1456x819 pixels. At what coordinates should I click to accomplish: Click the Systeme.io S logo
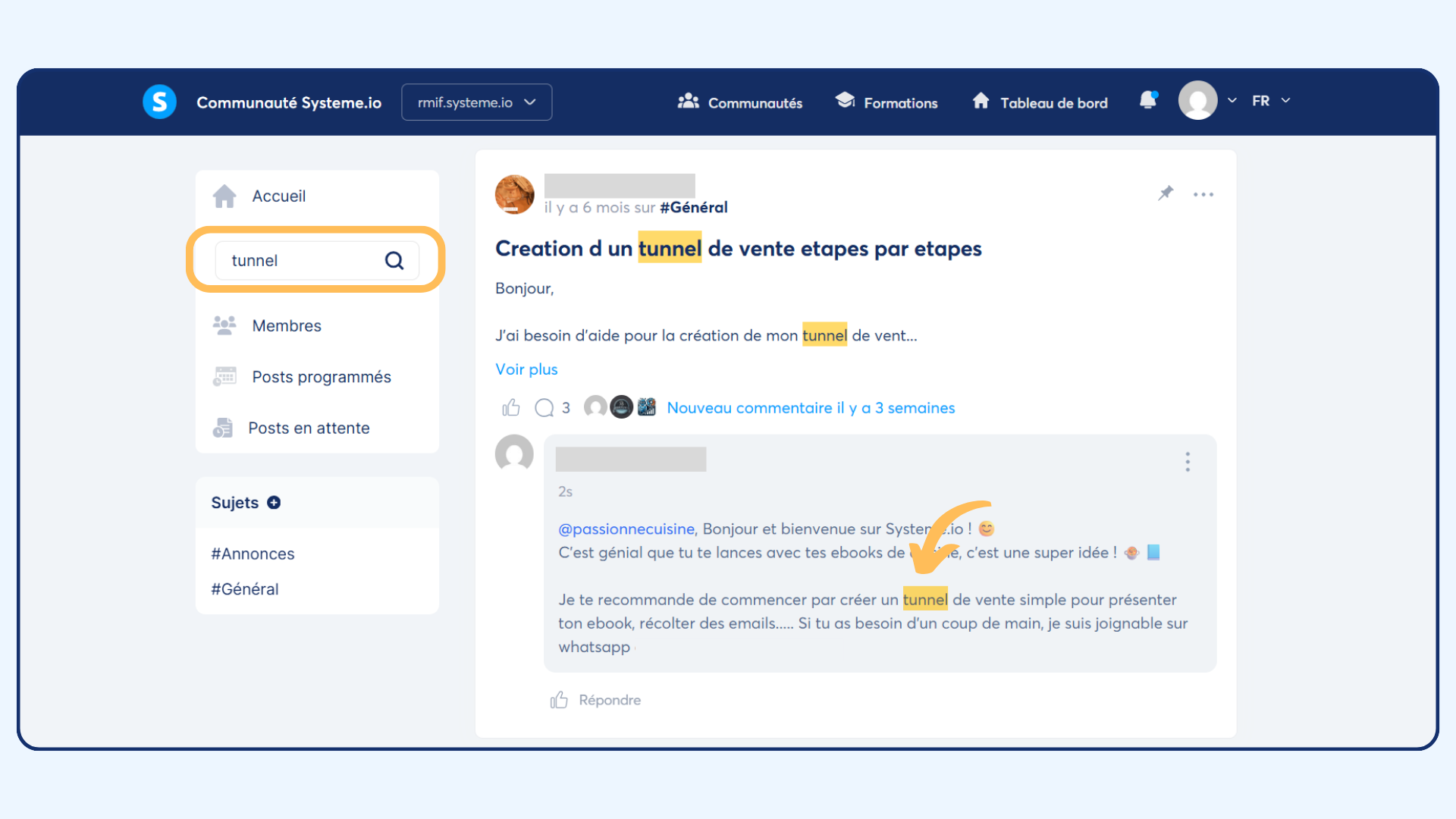[x=159, y=102]
